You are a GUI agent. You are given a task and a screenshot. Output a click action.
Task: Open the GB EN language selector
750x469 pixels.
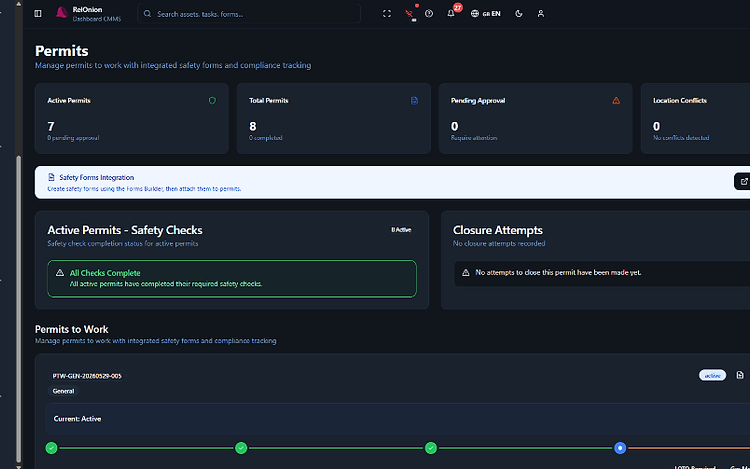(485, 14)
